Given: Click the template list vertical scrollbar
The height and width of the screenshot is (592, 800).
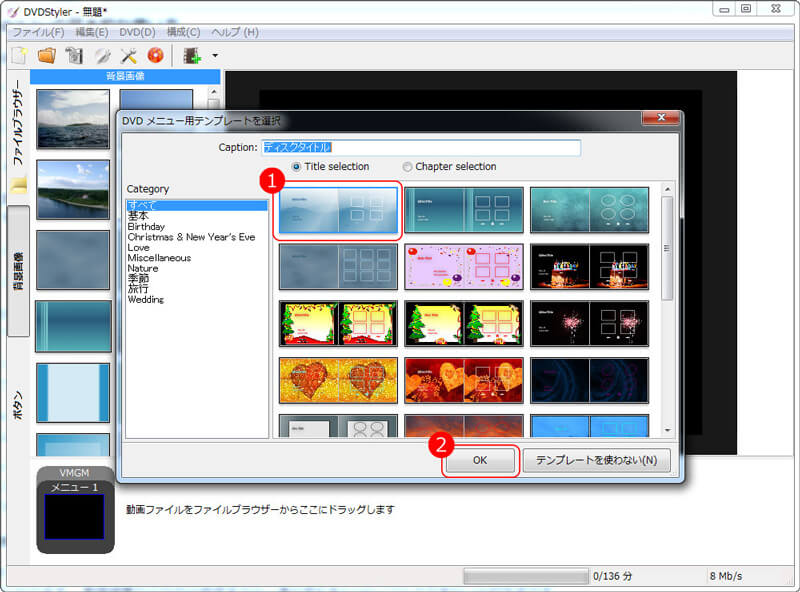Looking at the screenshot, I should [667, 250].
